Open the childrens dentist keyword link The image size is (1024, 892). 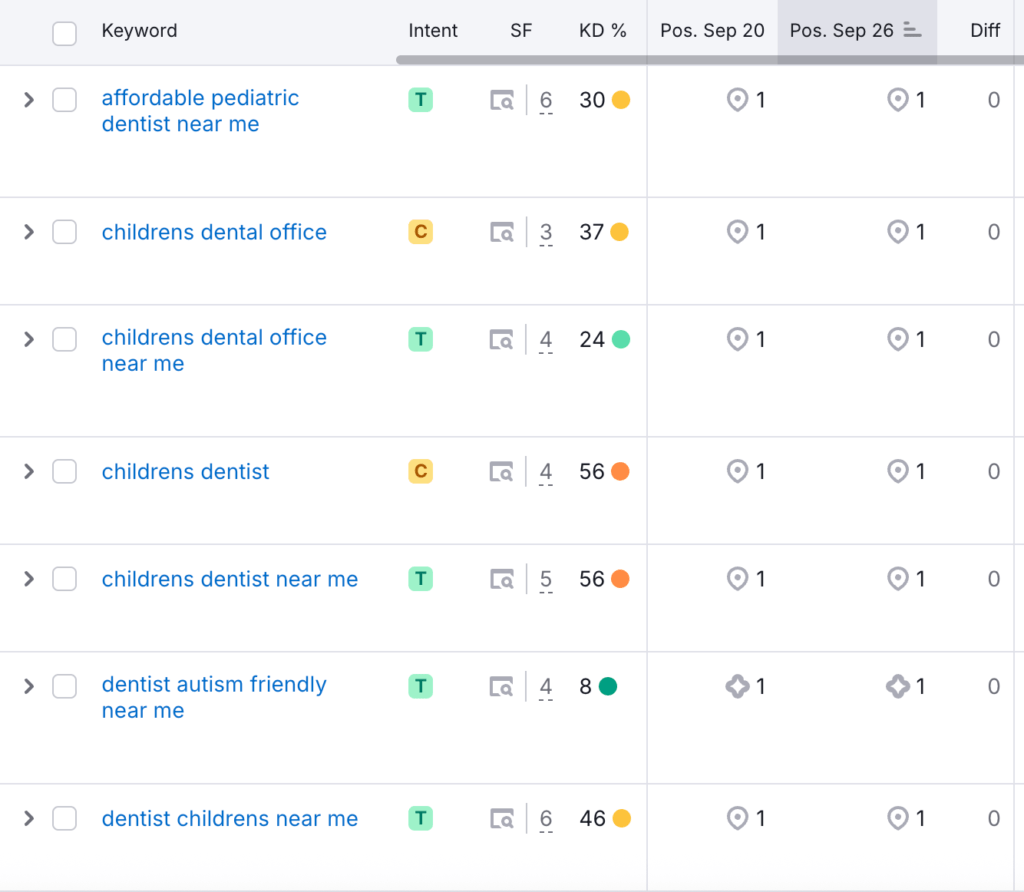pos(185,472)
